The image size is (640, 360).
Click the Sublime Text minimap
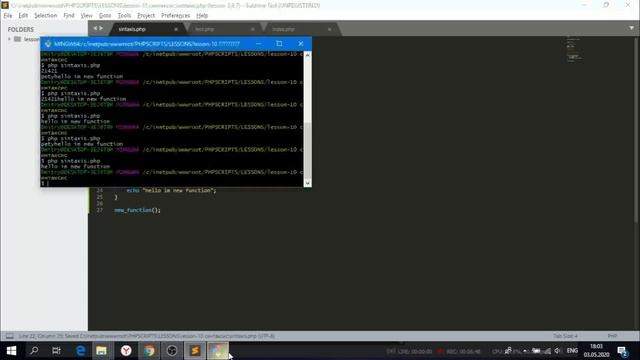[x=574, y=49]
